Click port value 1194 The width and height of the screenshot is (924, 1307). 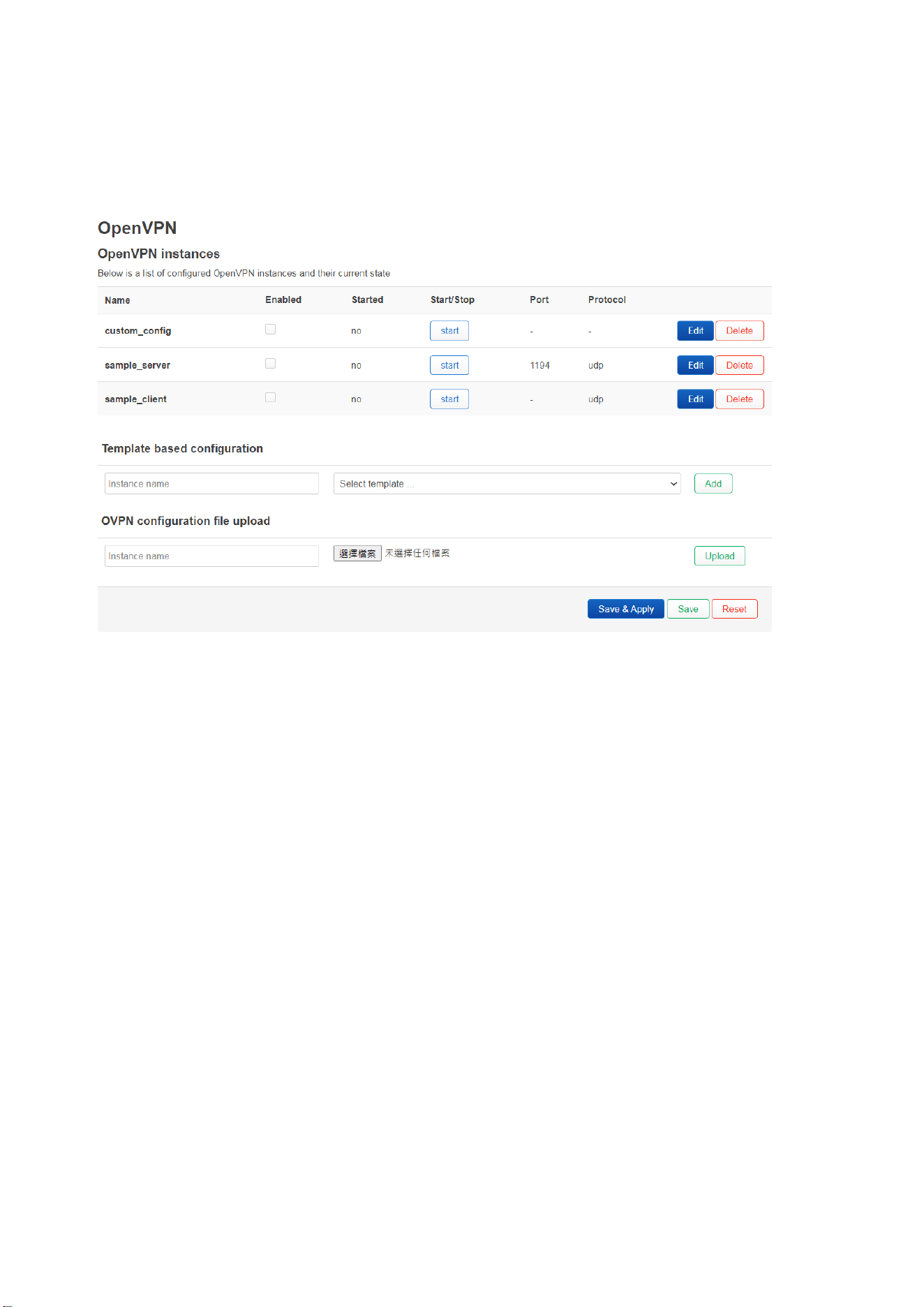point(540,365)
